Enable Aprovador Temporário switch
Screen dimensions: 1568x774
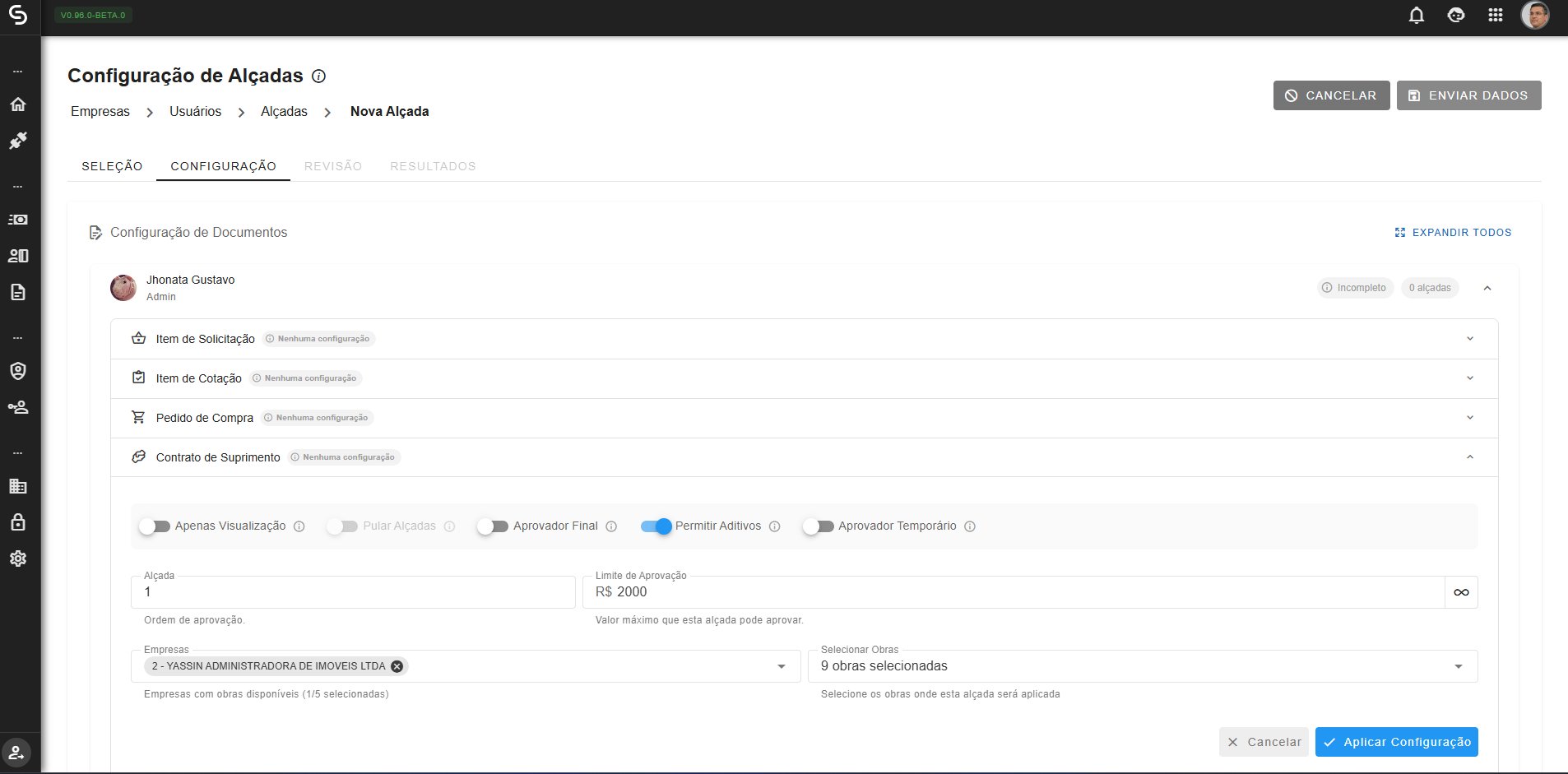click(x=818, y=526)
